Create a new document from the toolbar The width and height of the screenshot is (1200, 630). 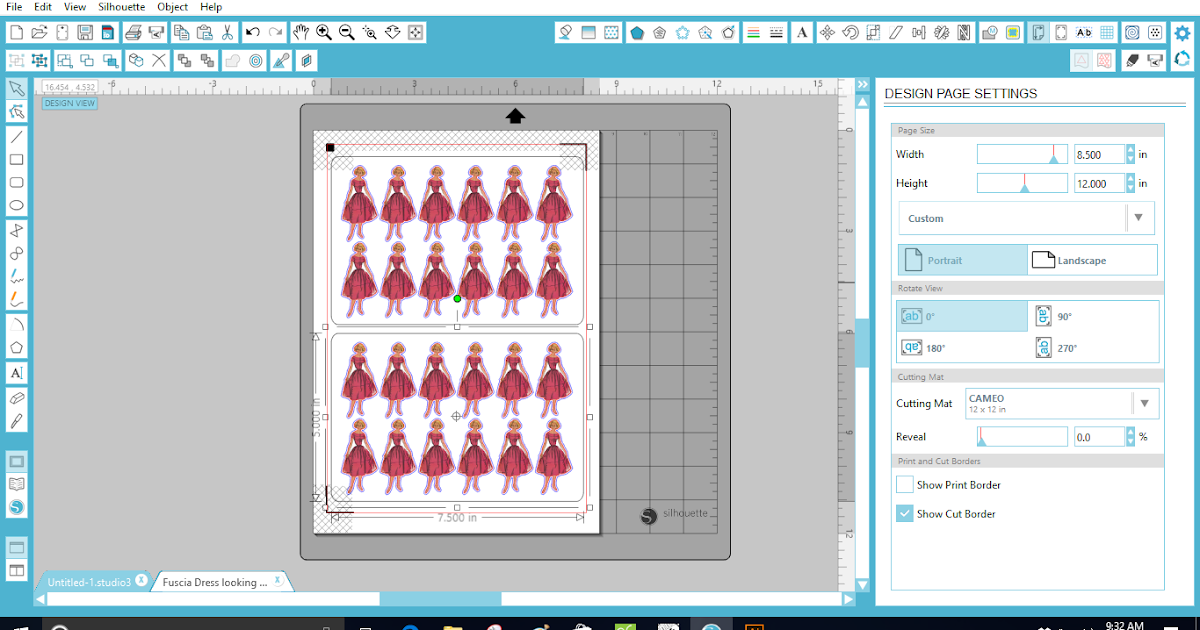coord(17,33)
